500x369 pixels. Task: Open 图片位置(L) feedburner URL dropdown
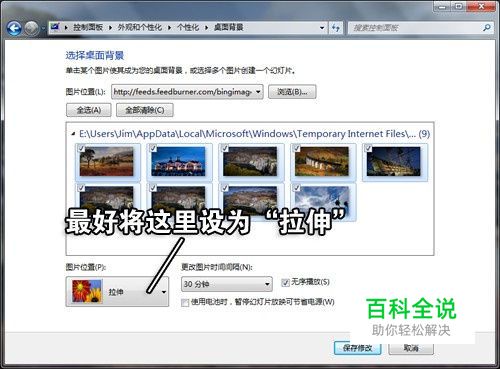coord(187,92)
